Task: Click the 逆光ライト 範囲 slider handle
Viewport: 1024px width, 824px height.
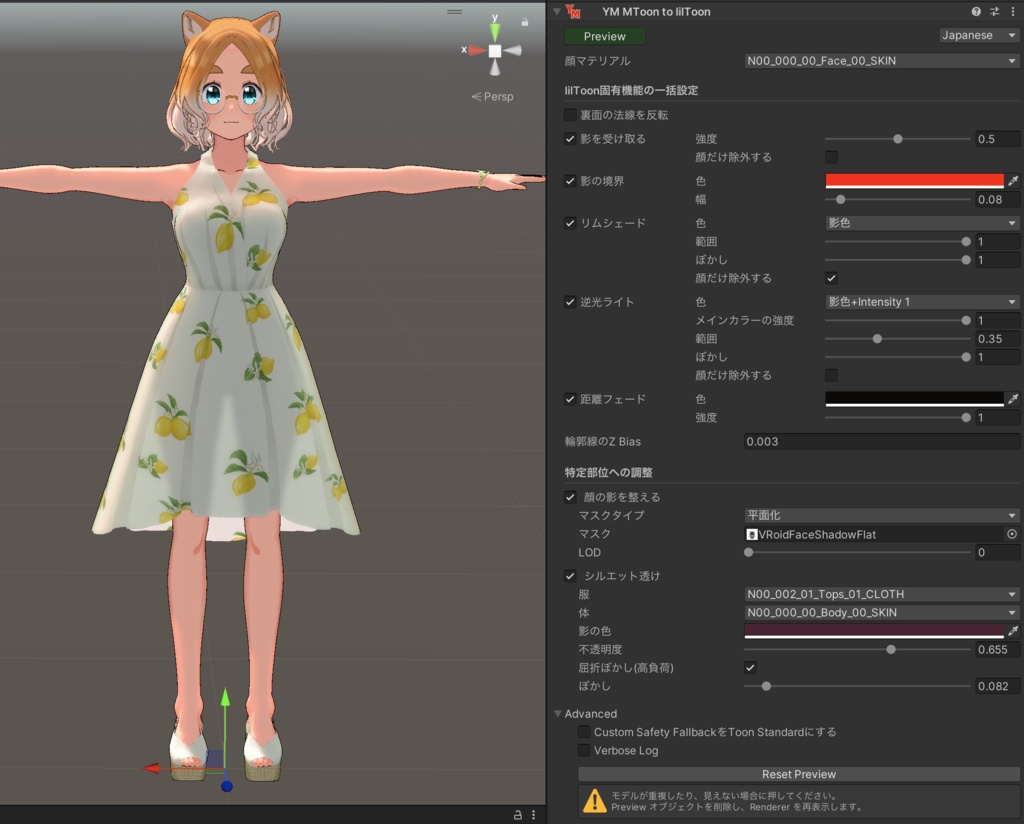Action: click(x=877, y=339)
